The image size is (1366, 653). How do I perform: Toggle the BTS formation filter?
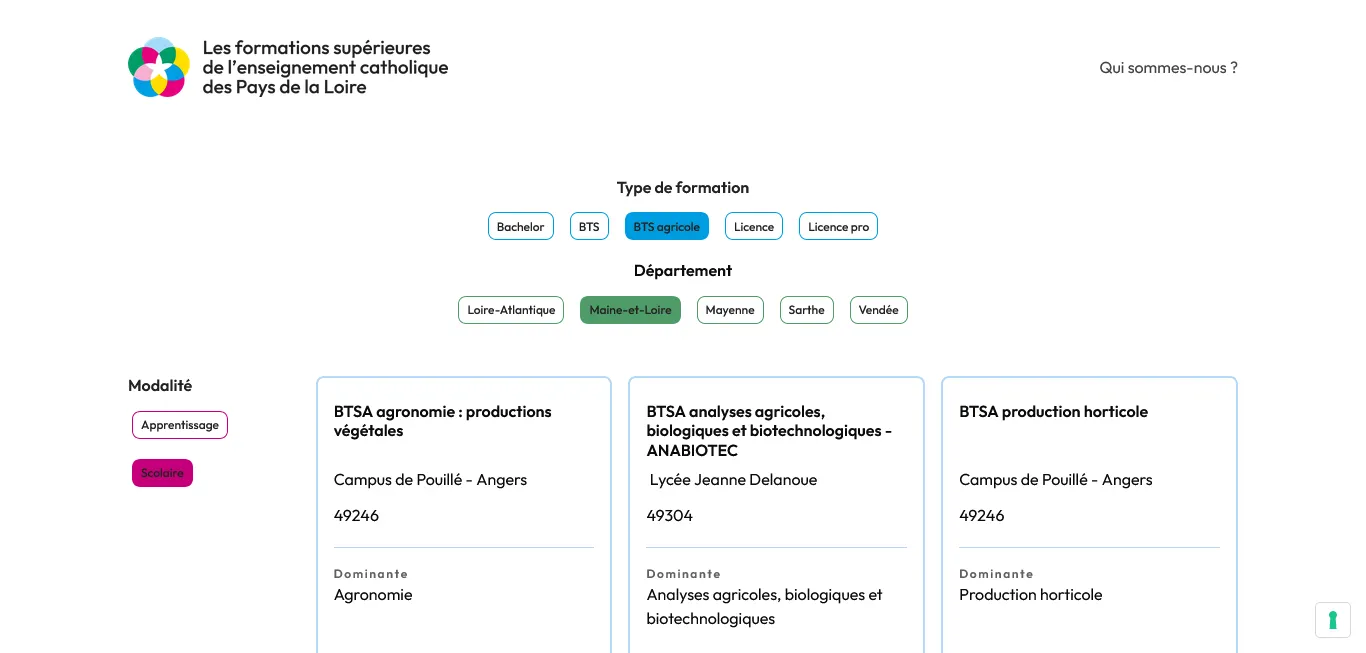(589, 226)
